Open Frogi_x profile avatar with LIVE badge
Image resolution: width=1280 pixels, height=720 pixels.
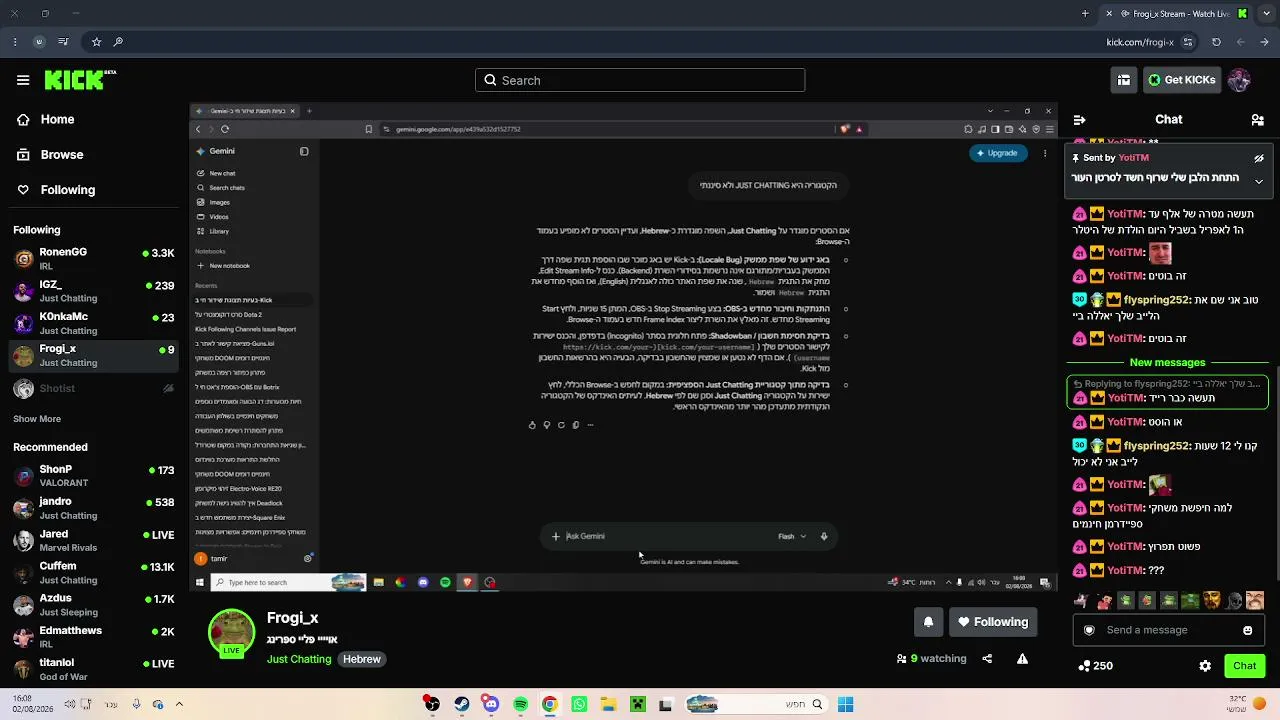(x=231, y=633)
